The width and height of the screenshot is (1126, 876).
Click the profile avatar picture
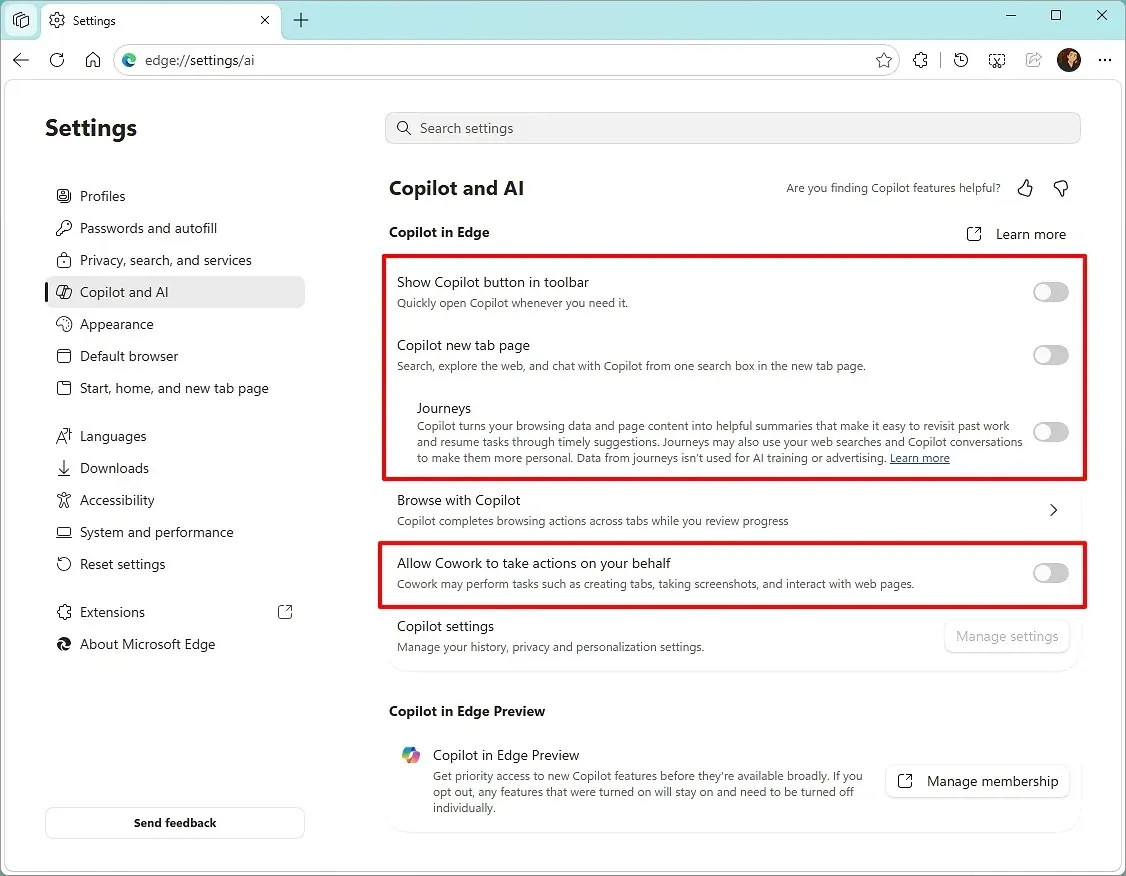1069,60
